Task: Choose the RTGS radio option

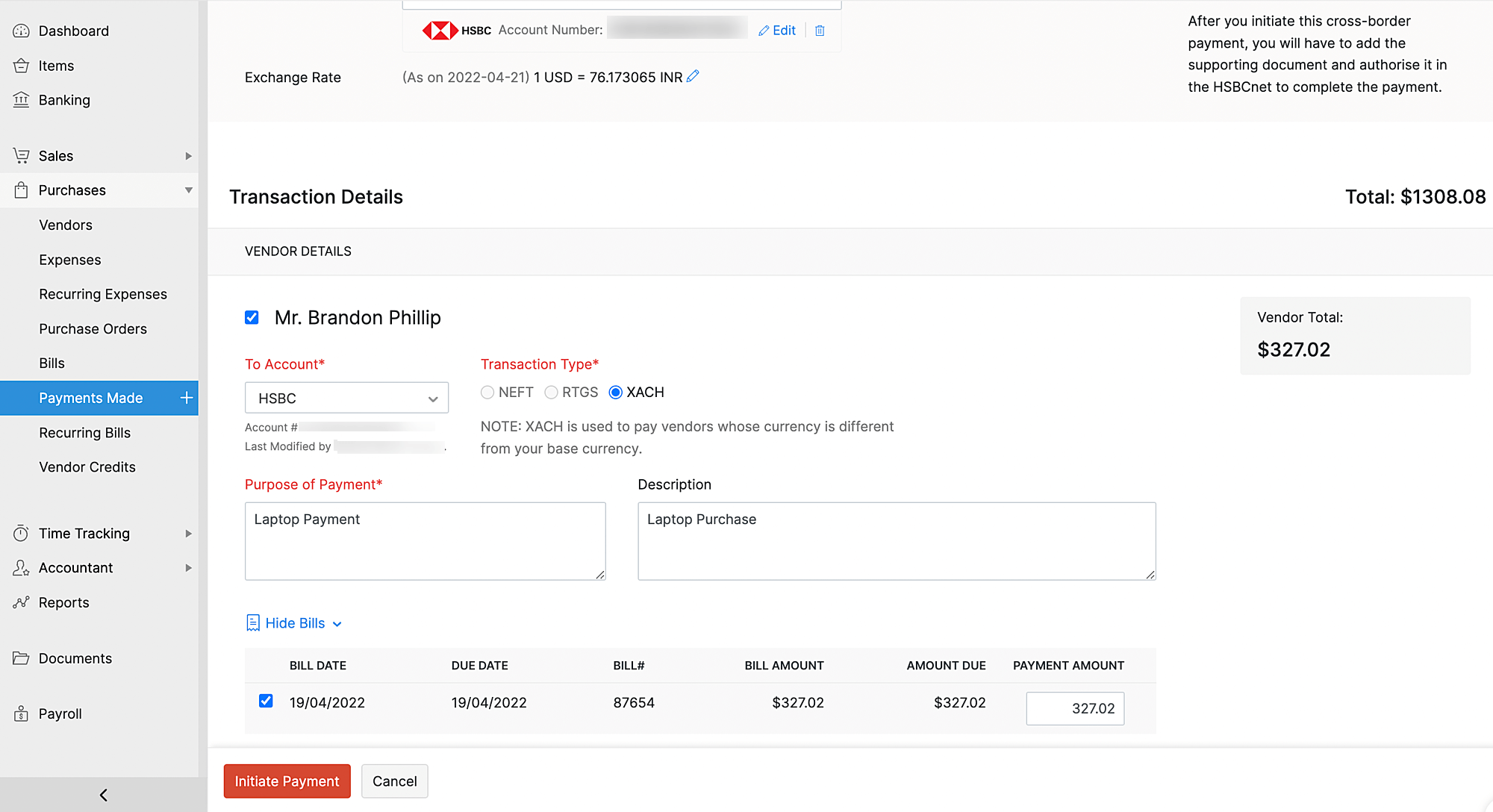Action: 551,393
